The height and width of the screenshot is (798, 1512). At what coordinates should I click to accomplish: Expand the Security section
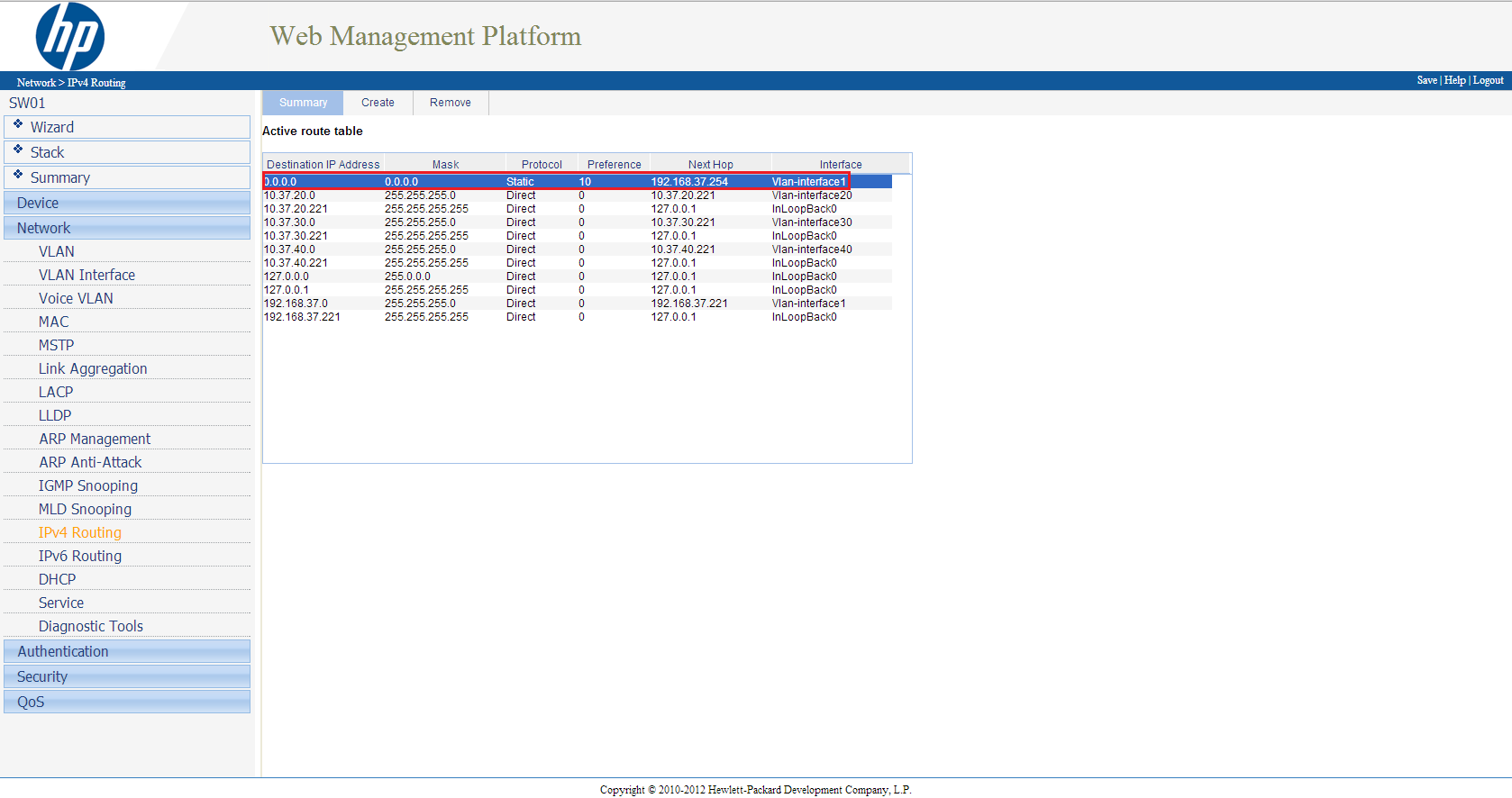(x=42, y=676)
